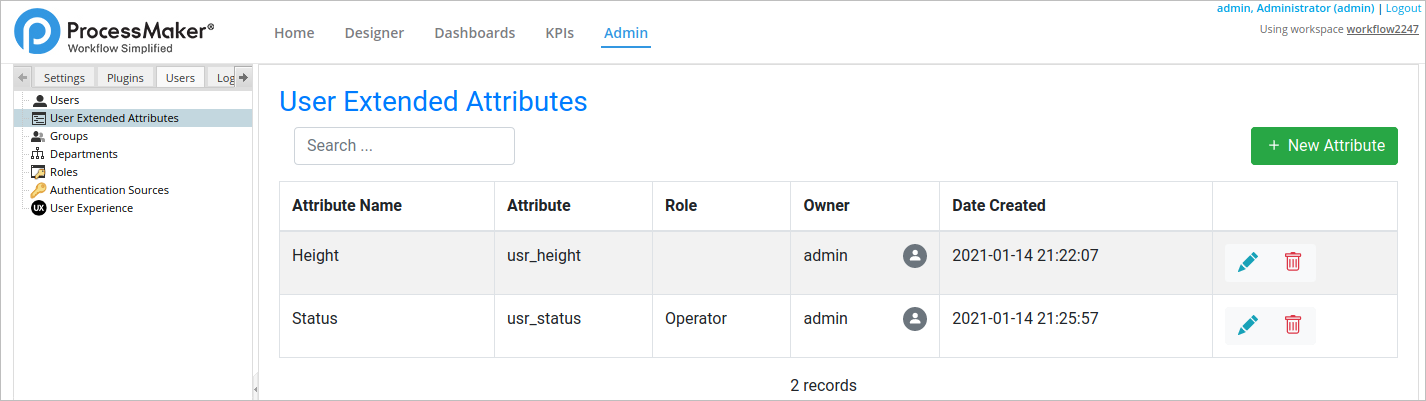Viewport: 1426px width, 401px height.
Task: Click the attribute Search field
Action: 404,146
